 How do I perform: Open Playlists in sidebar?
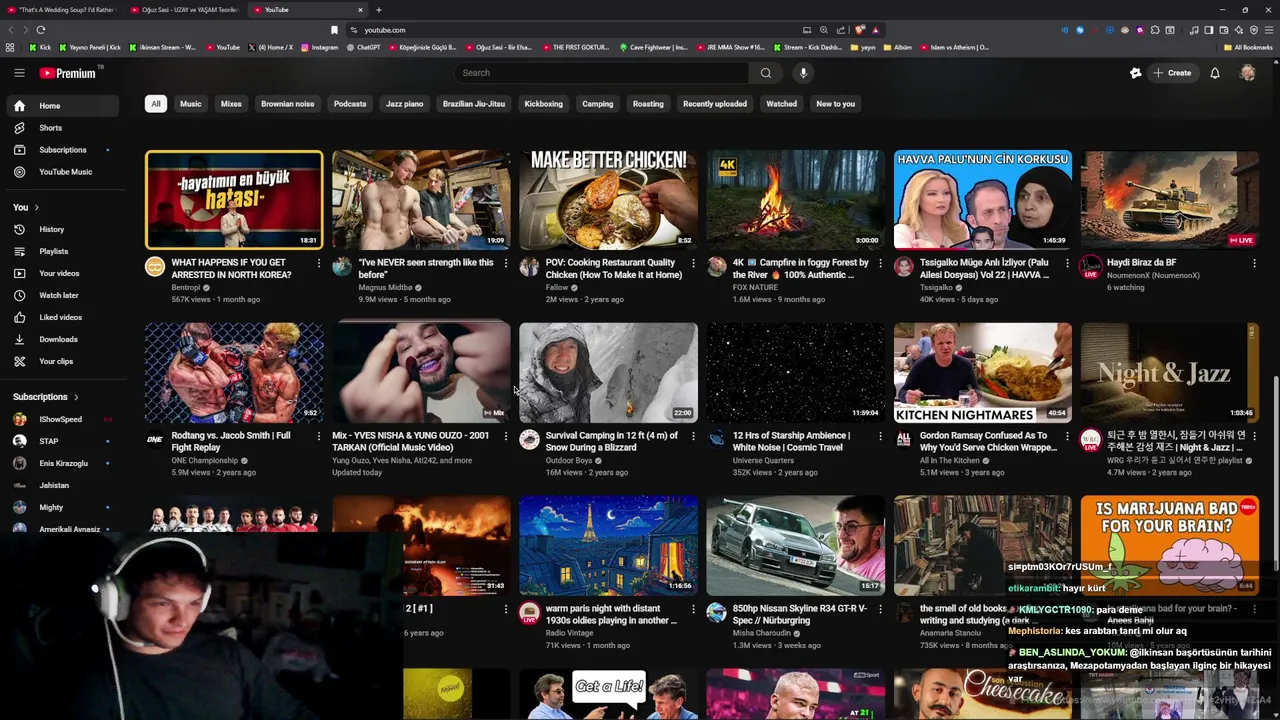(65, 252)
